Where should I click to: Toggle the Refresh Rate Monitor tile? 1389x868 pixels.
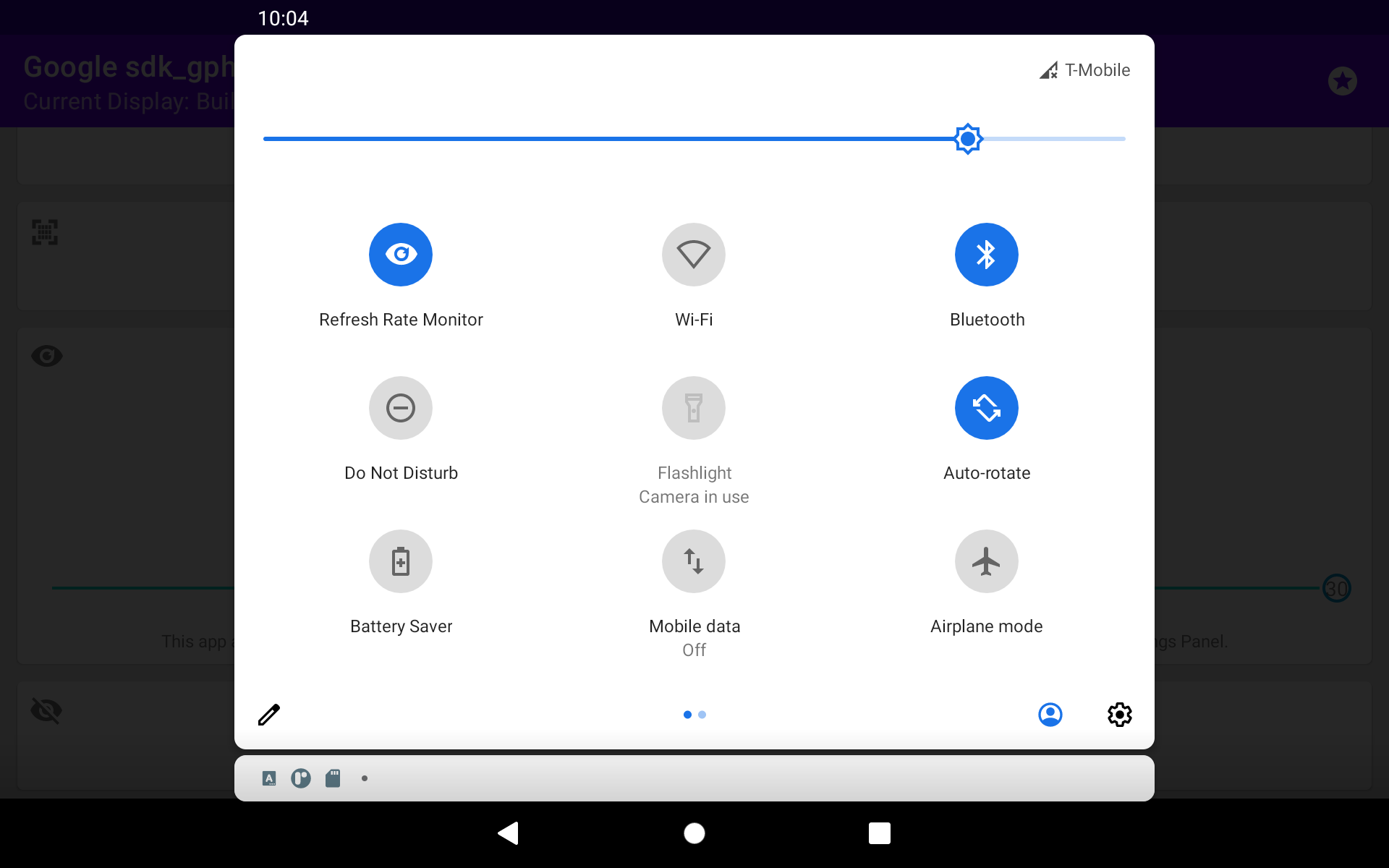click(x=400, y=255)
